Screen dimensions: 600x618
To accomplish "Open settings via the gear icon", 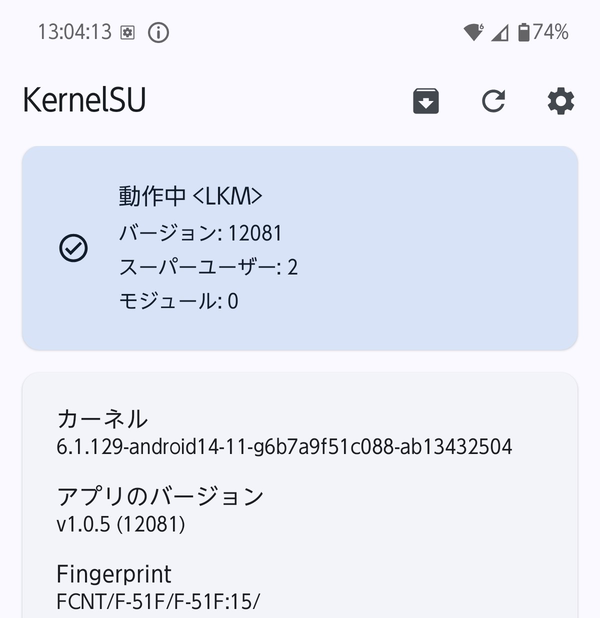I will coord(561,101).
